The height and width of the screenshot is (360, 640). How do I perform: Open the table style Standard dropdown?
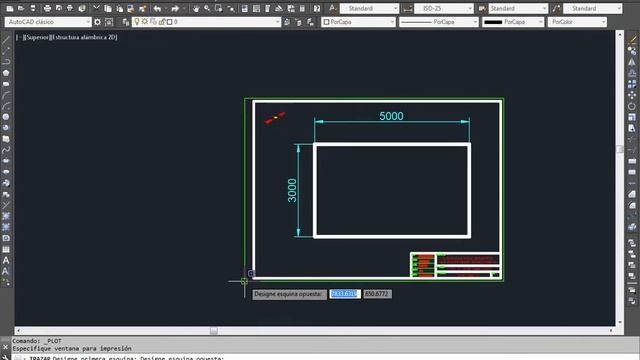[518, 8]
